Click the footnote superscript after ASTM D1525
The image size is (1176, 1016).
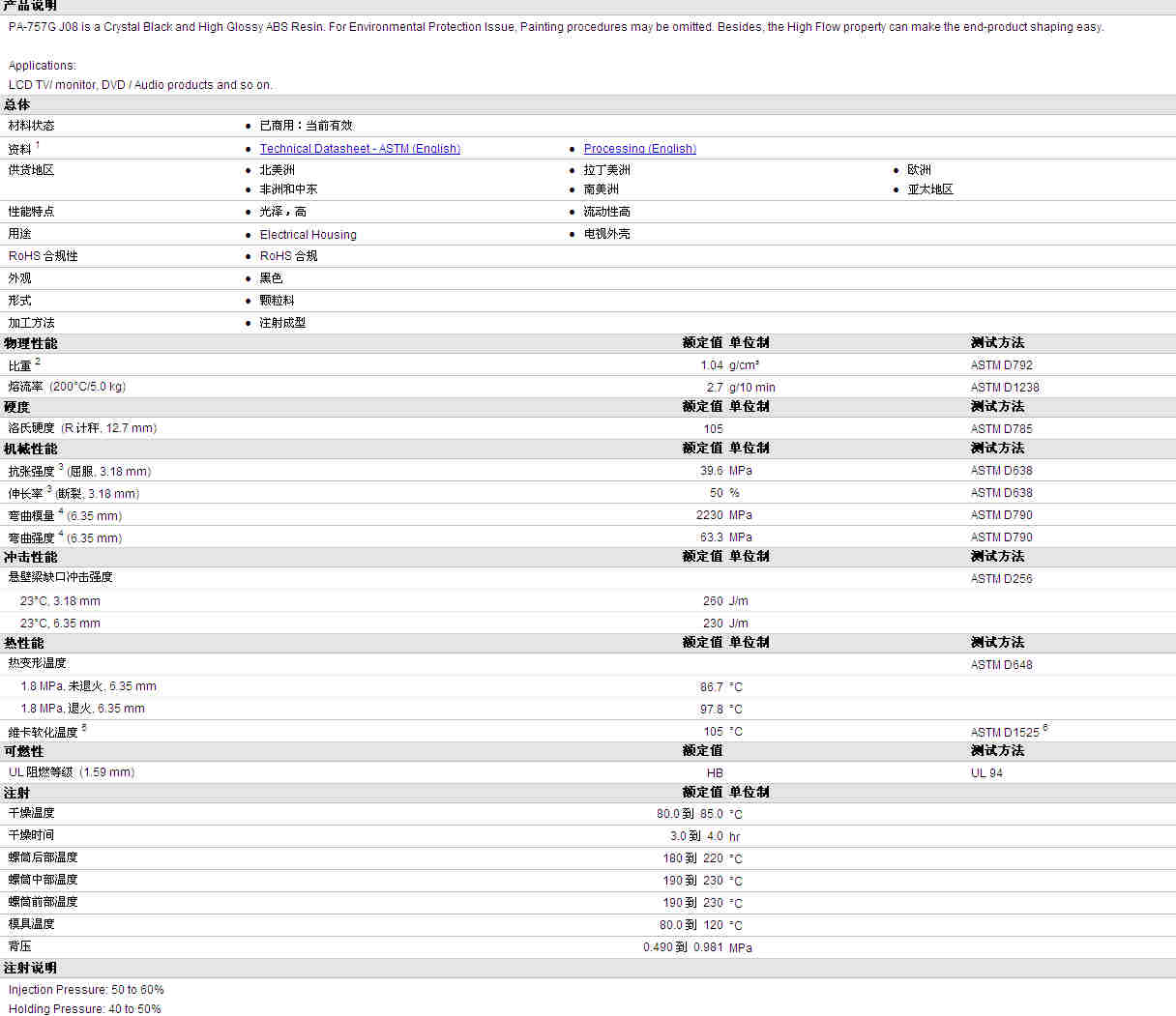pos(1045,728)
